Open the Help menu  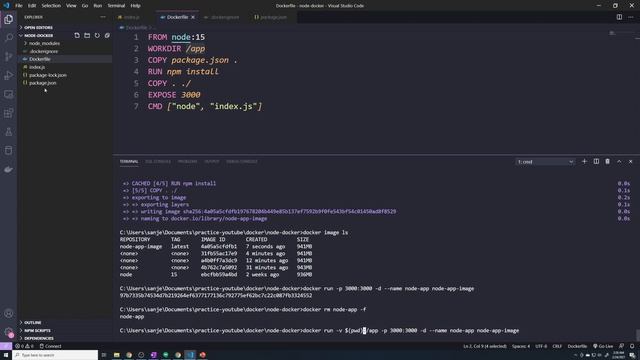pyautogui.click(x=136, y=6)
